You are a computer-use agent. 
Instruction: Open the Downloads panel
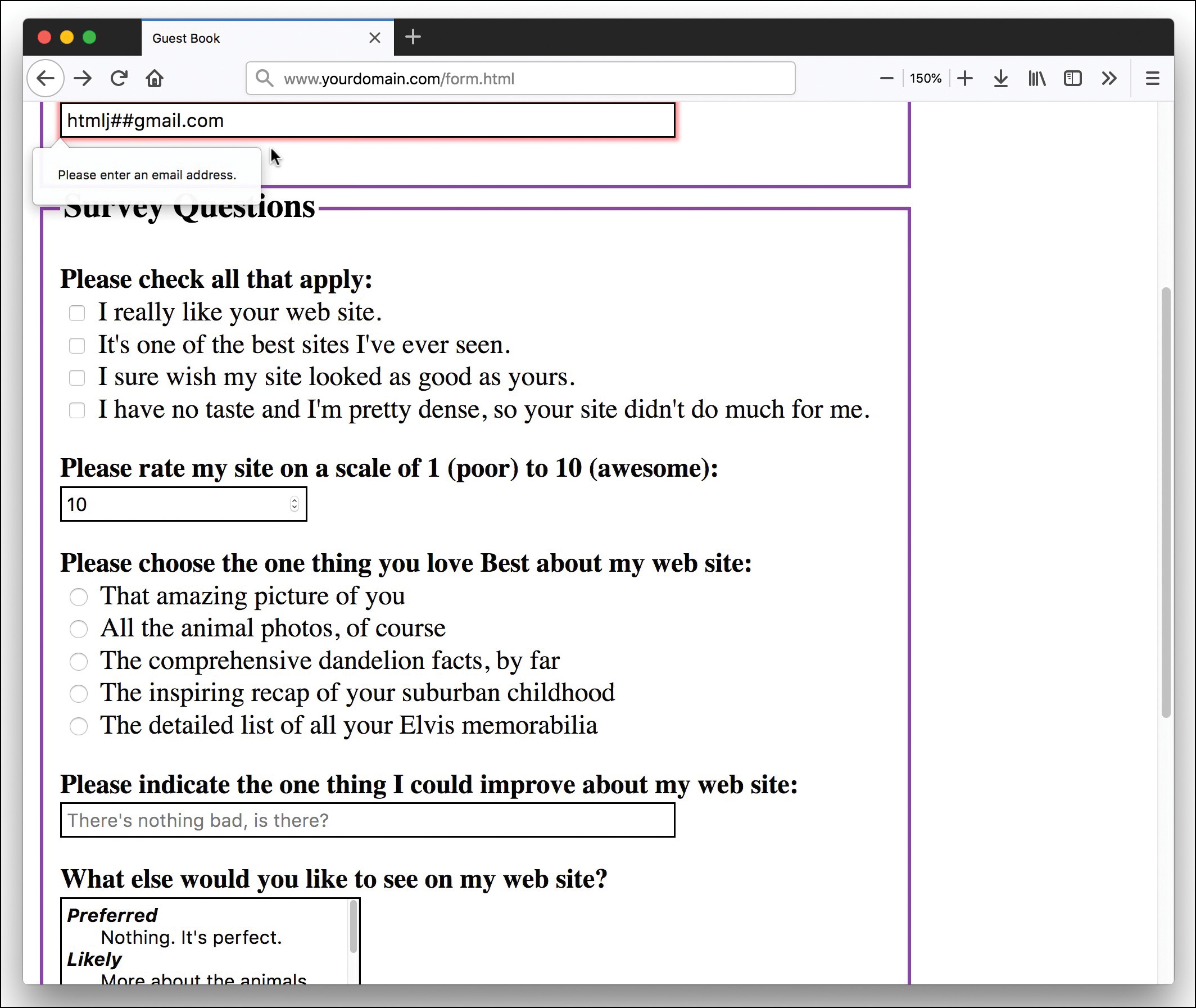point(1000,78)
